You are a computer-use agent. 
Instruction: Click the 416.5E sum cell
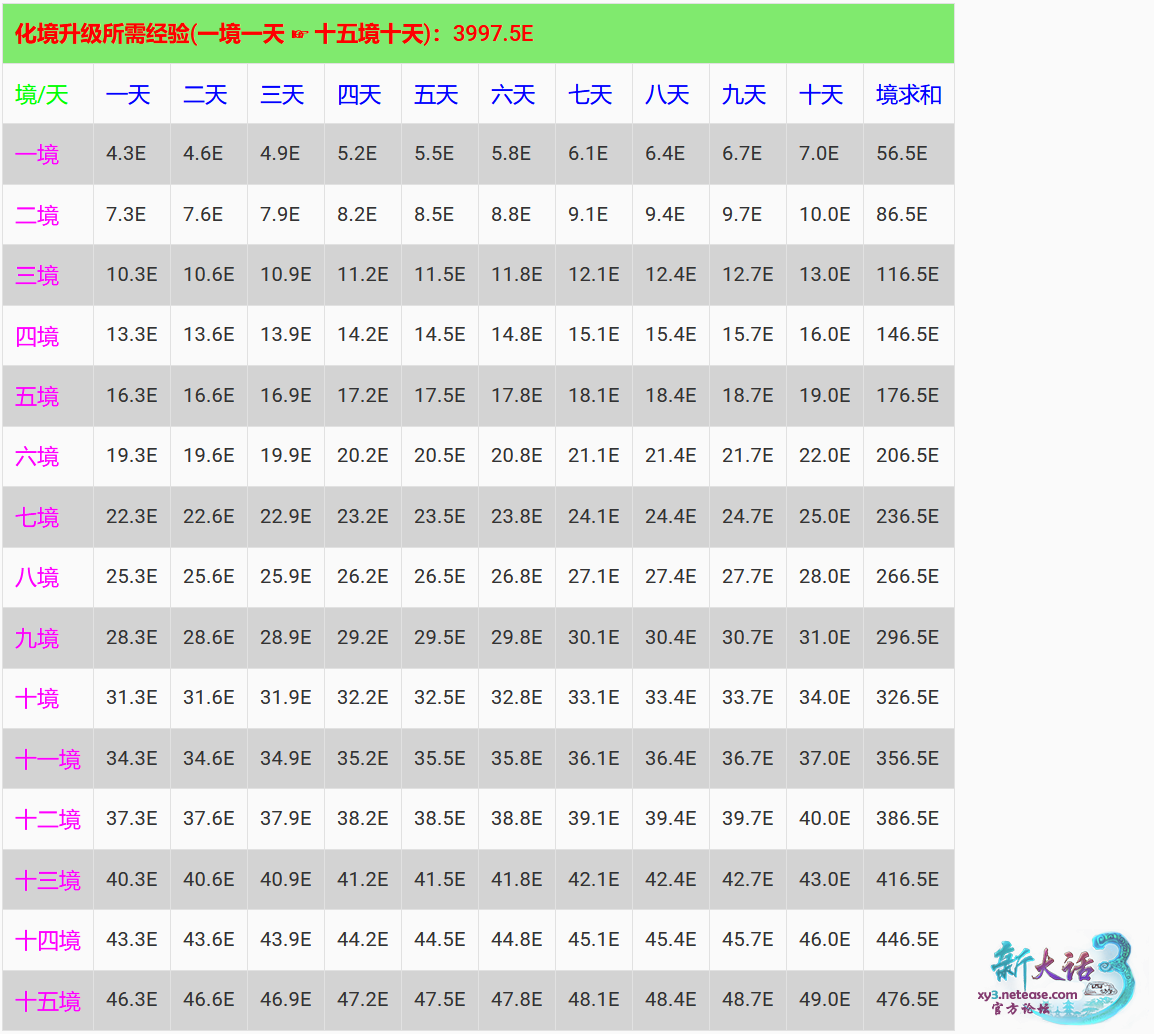click(908, 879)
